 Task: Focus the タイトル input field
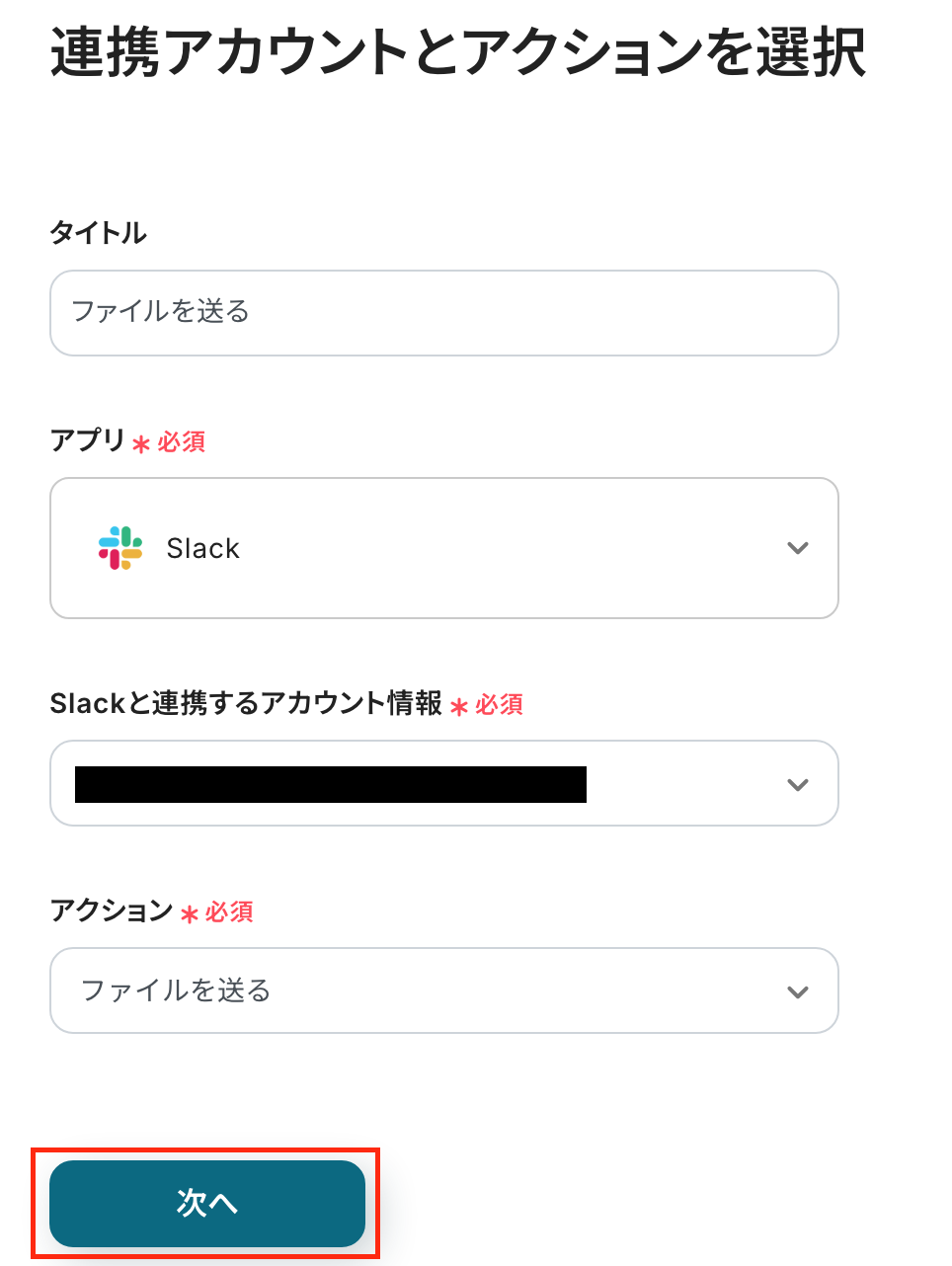[x=444, y=313]
